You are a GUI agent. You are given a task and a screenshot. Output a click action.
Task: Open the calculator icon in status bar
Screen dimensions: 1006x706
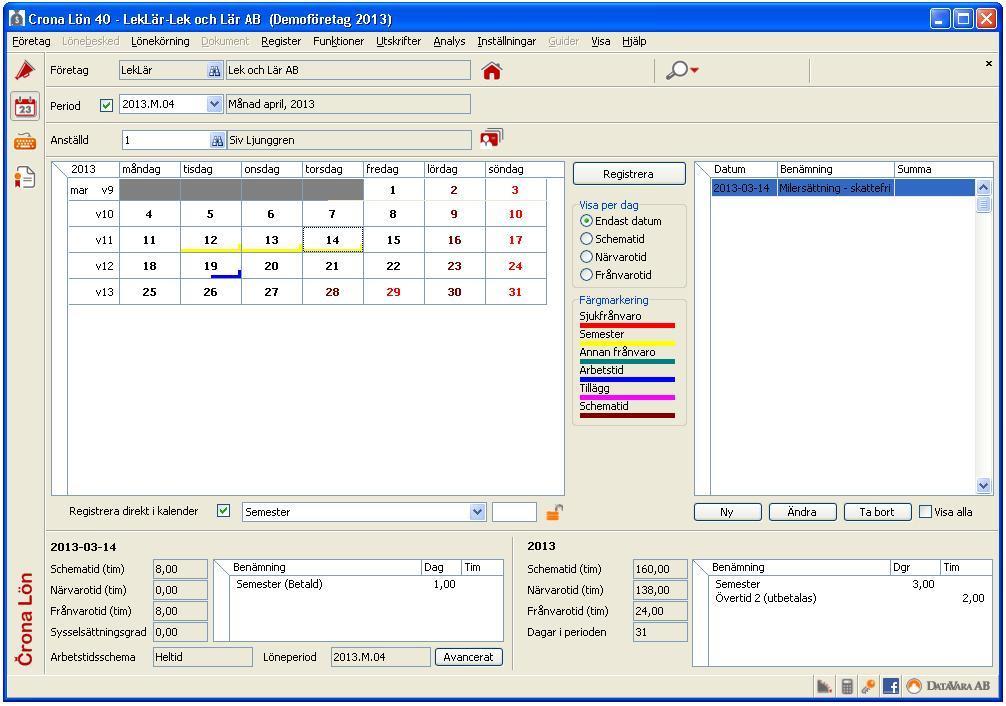pos(847,686)
